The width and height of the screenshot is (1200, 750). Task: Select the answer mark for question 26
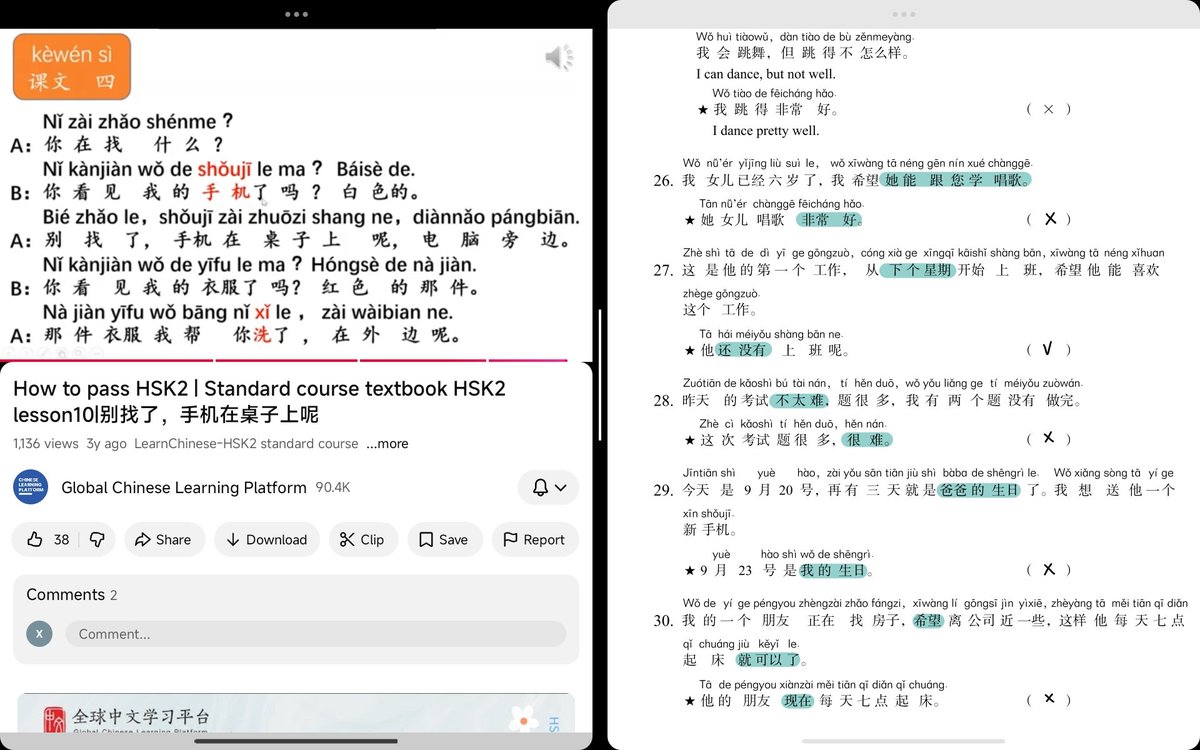tap(1050, 219)
